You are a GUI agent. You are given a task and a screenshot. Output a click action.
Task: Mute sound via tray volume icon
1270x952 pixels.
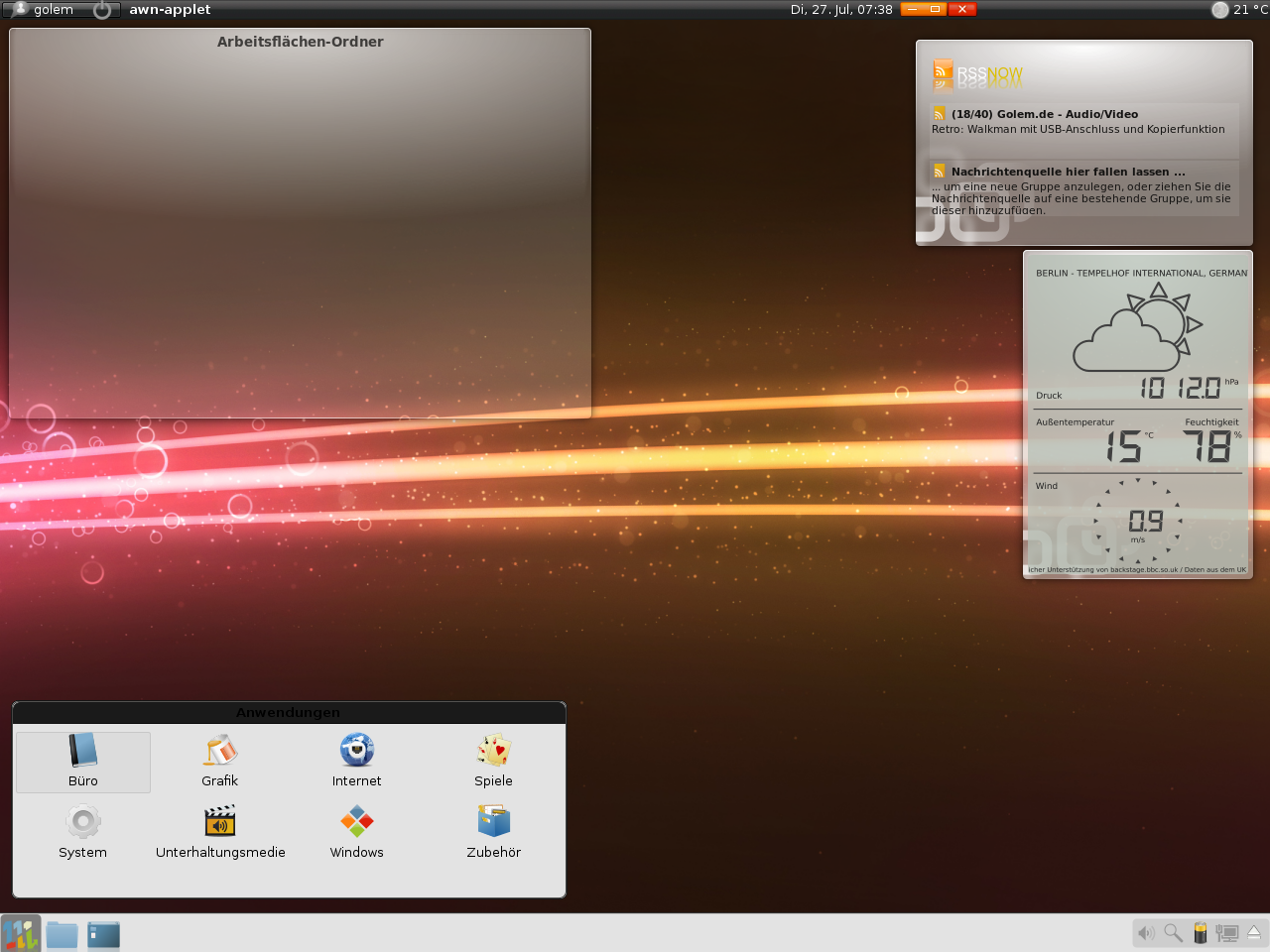pyautogui.click(x=1146, y=933)
